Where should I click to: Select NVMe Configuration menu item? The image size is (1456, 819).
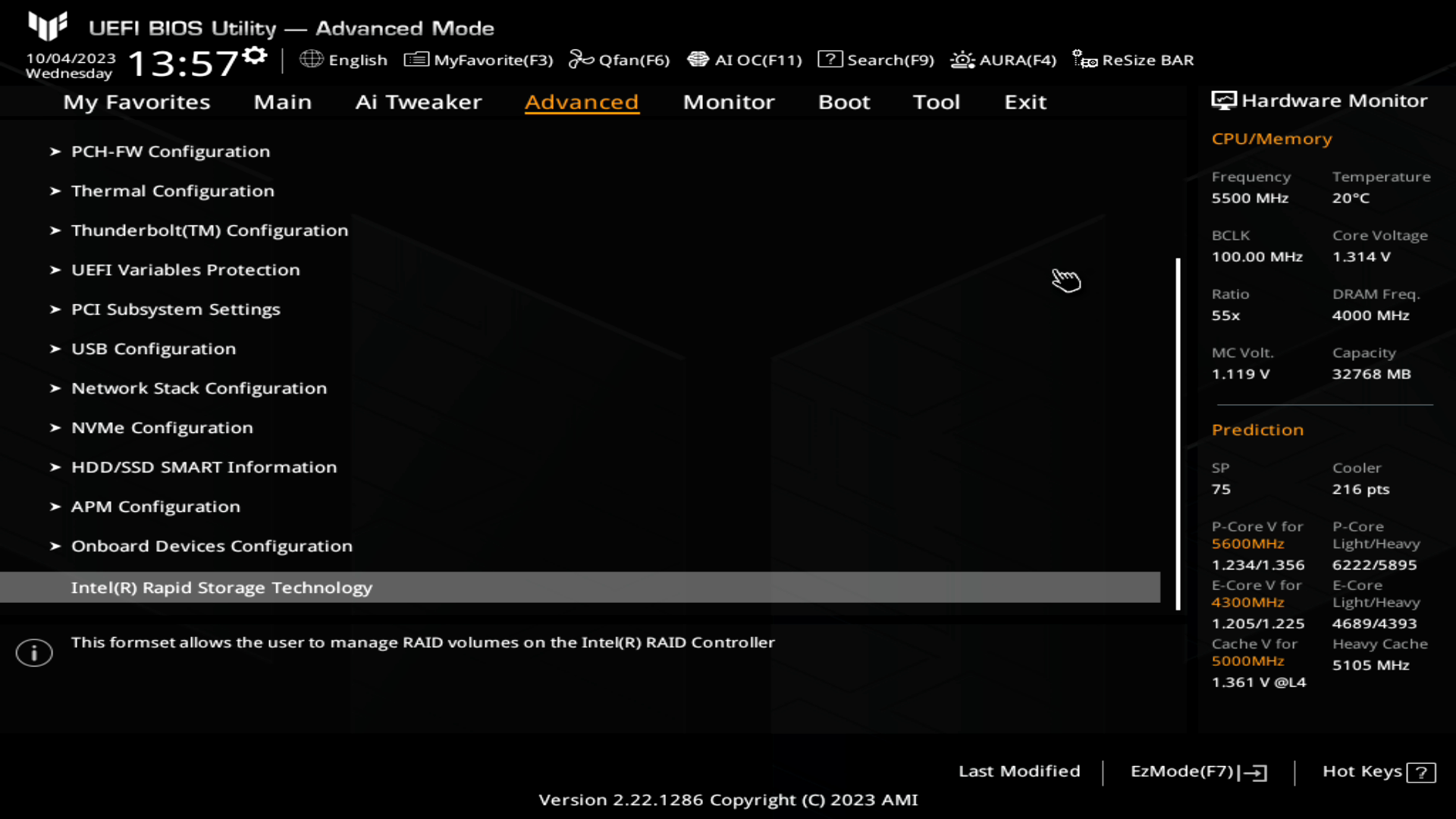point(162,427)
